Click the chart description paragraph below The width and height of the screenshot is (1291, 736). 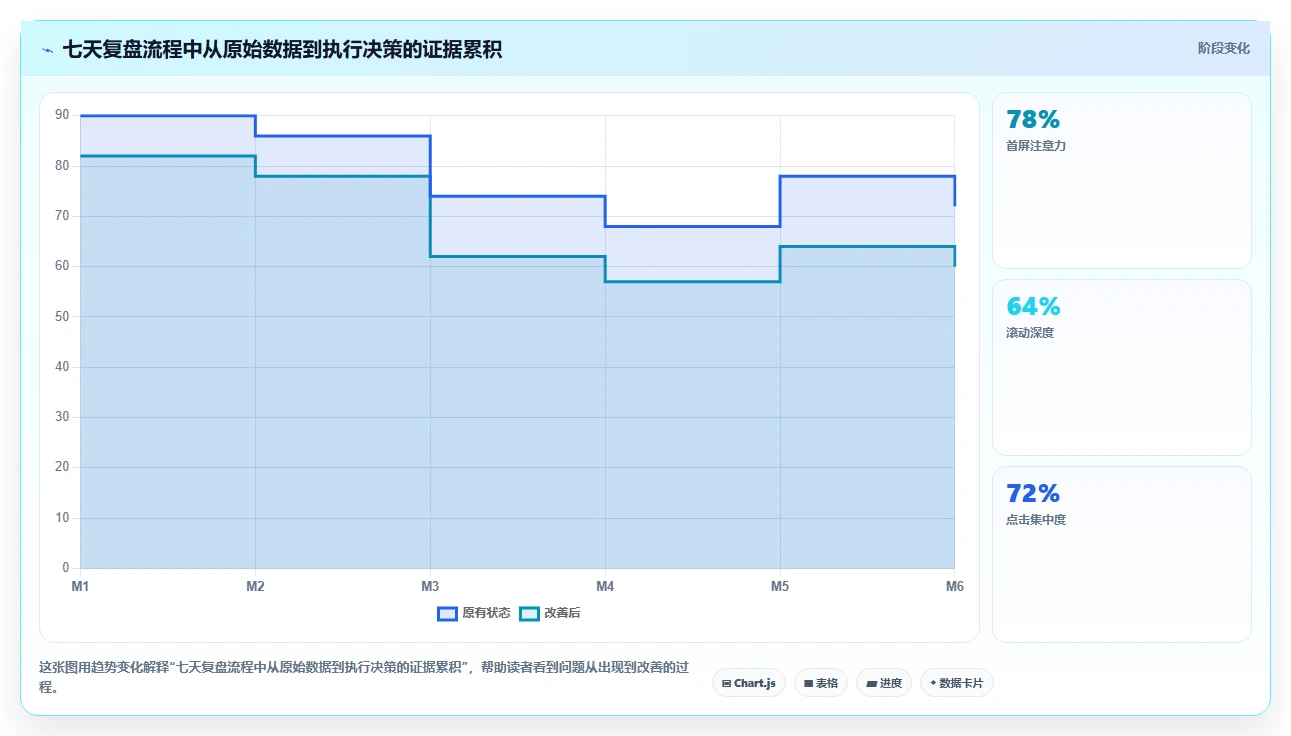point(365,677)
